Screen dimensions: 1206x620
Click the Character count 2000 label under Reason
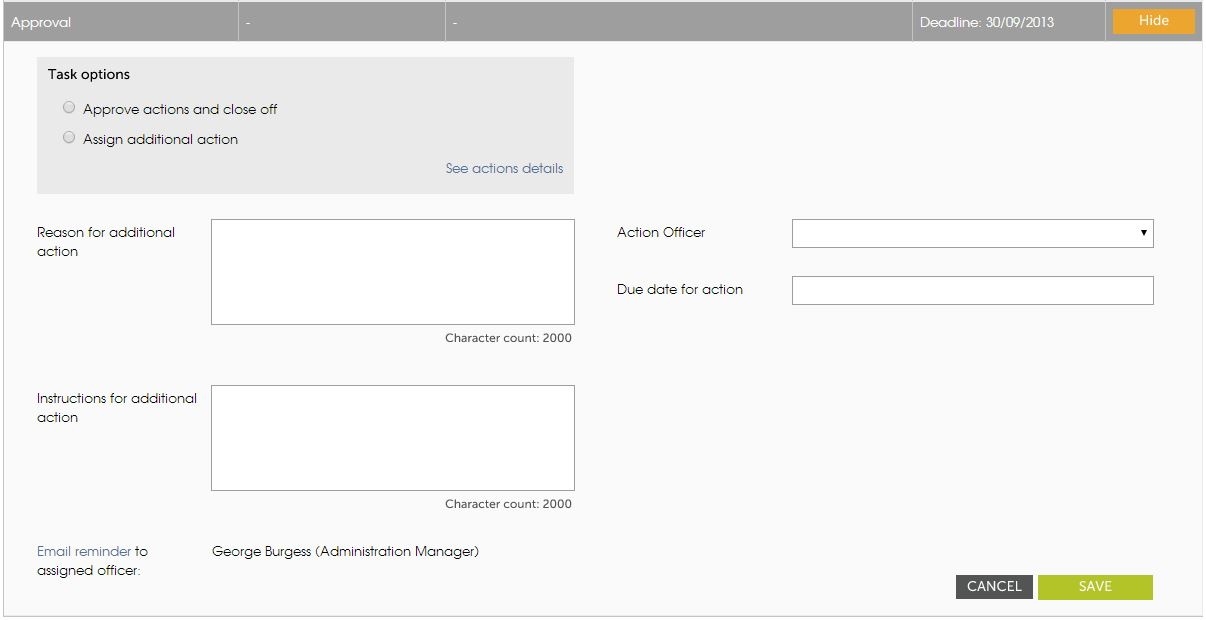[x=507, y=338]
